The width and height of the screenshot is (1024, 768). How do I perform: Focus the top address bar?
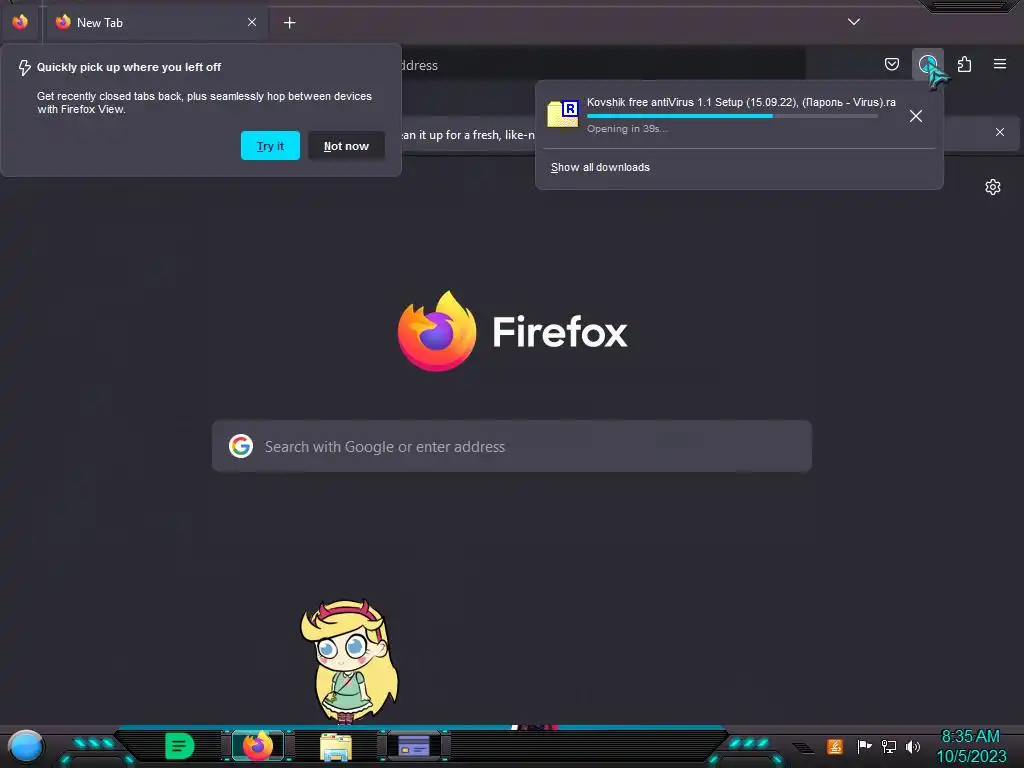pyautogui.click(x=601, y=65)
